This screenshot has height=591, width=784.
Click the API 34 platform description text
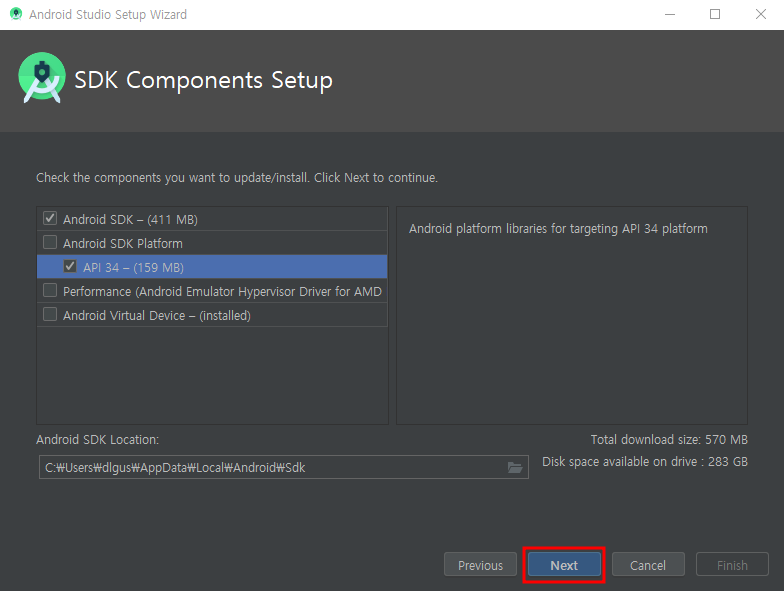pos(558,229)
